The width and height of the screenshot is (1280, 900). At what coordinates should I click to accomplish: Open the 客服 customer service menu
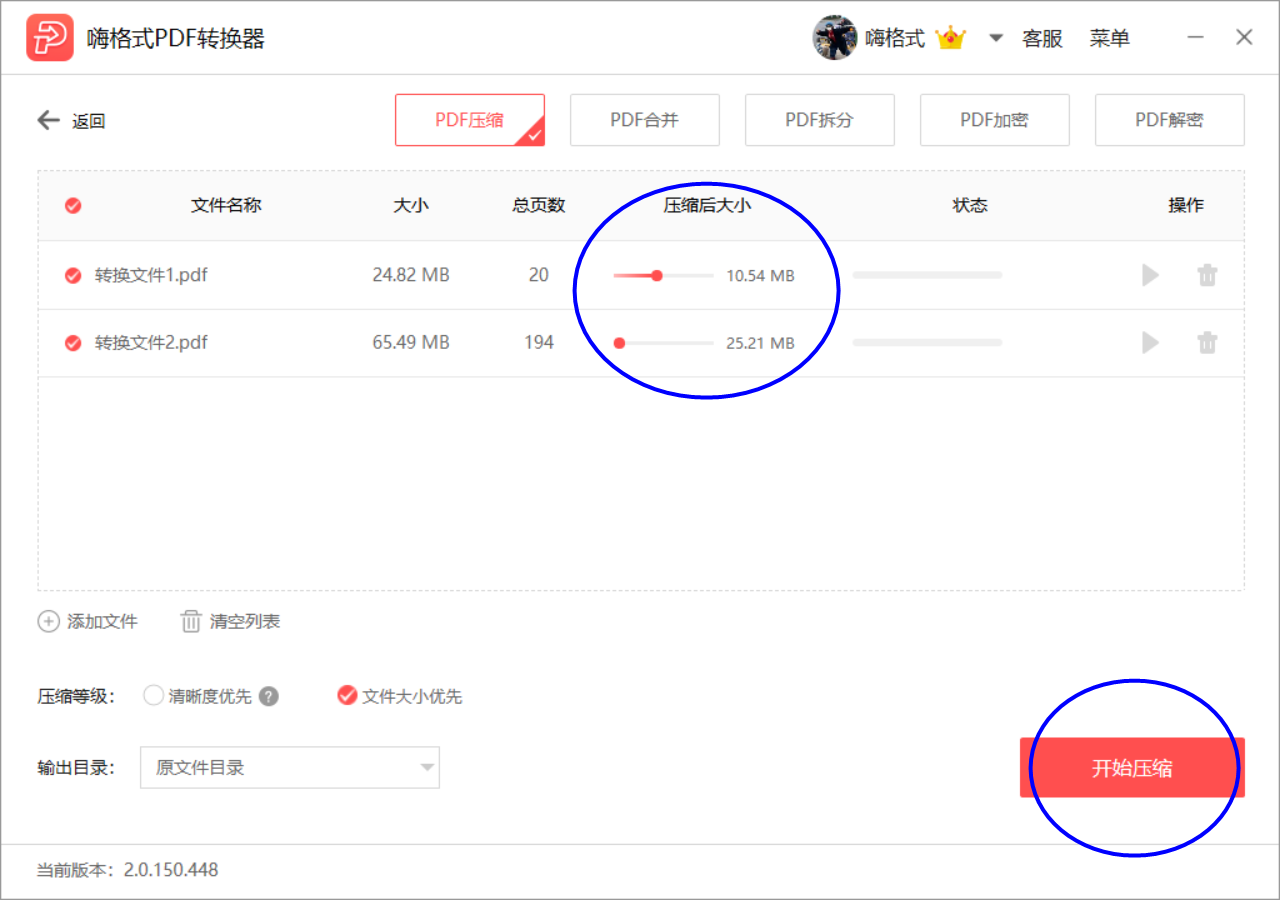[x=1042, y=39]
